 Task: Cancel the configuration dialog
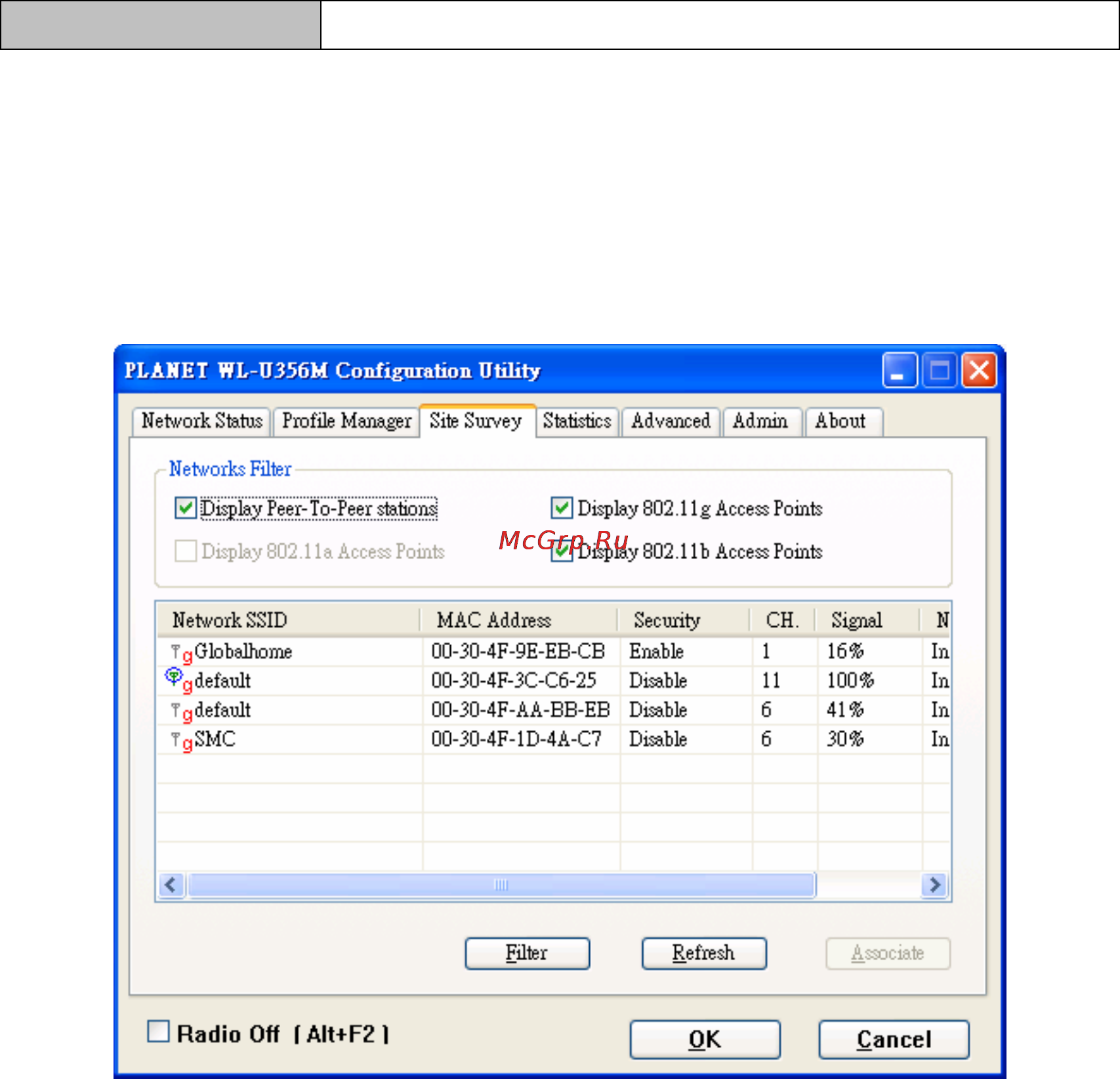[894, 1039]
